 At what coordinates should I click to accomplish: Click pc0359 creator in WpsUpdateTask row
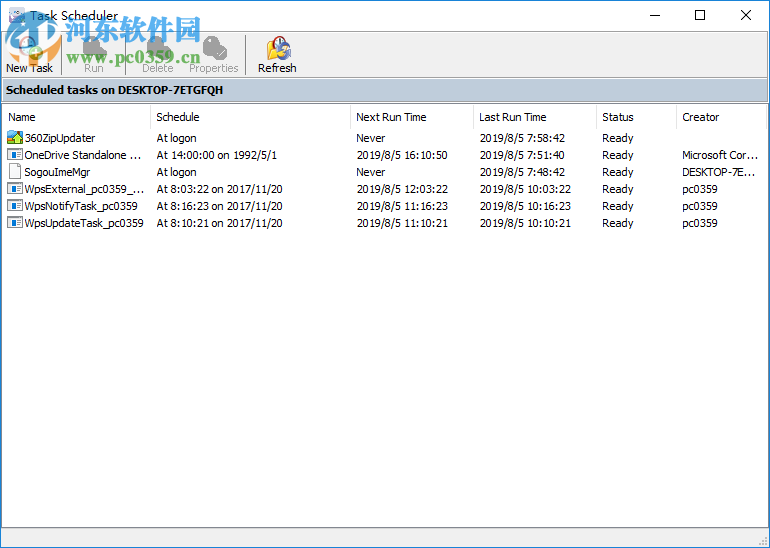pos(700,223)
